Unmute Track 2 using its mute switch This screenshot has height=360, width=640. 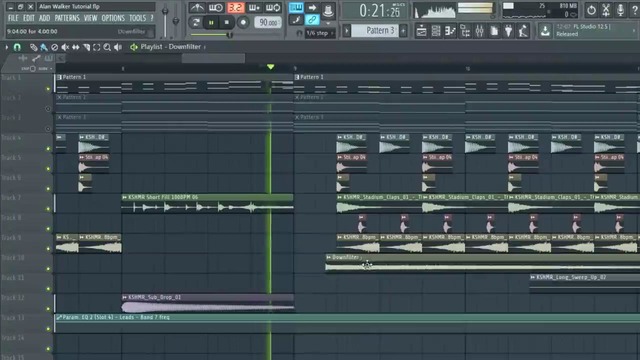(x=48, y=109)
